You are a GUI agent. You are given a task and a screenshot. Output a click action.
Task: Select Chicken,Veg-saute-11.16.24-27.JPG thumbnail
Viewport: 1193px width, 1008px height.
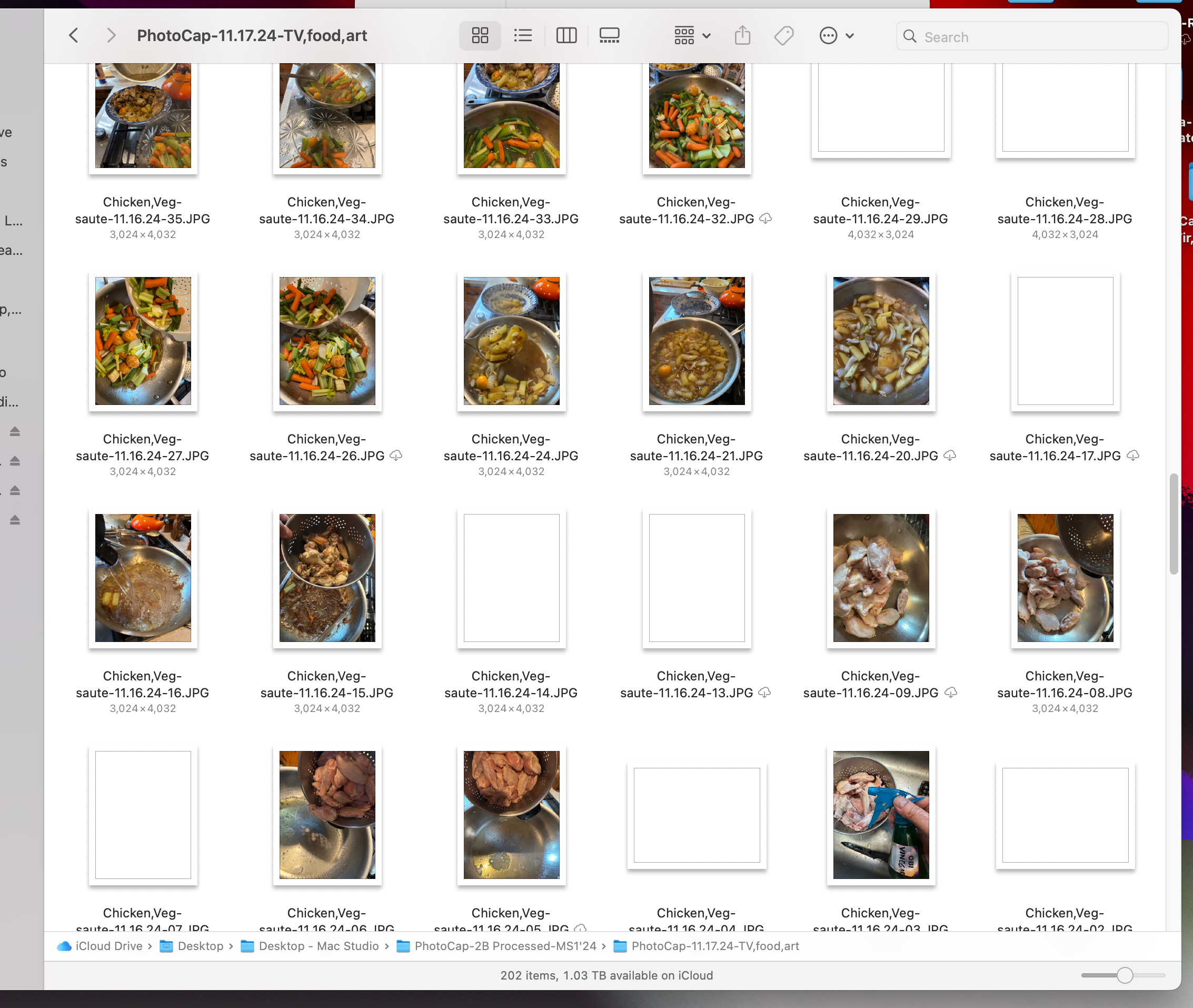(x=143, y=341)
